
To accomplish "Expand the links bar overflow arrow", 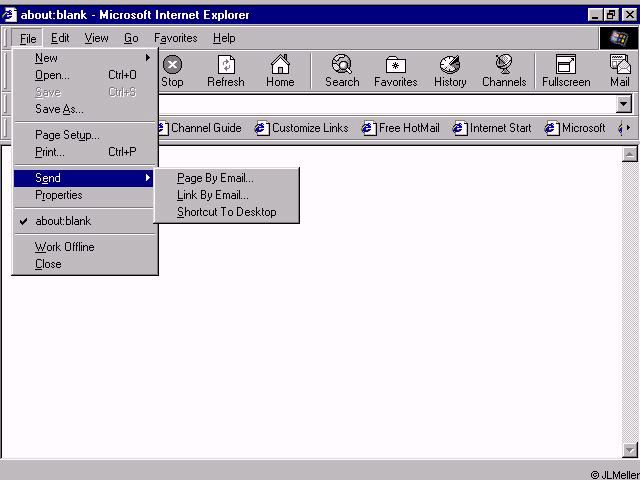I will (628, 128).
